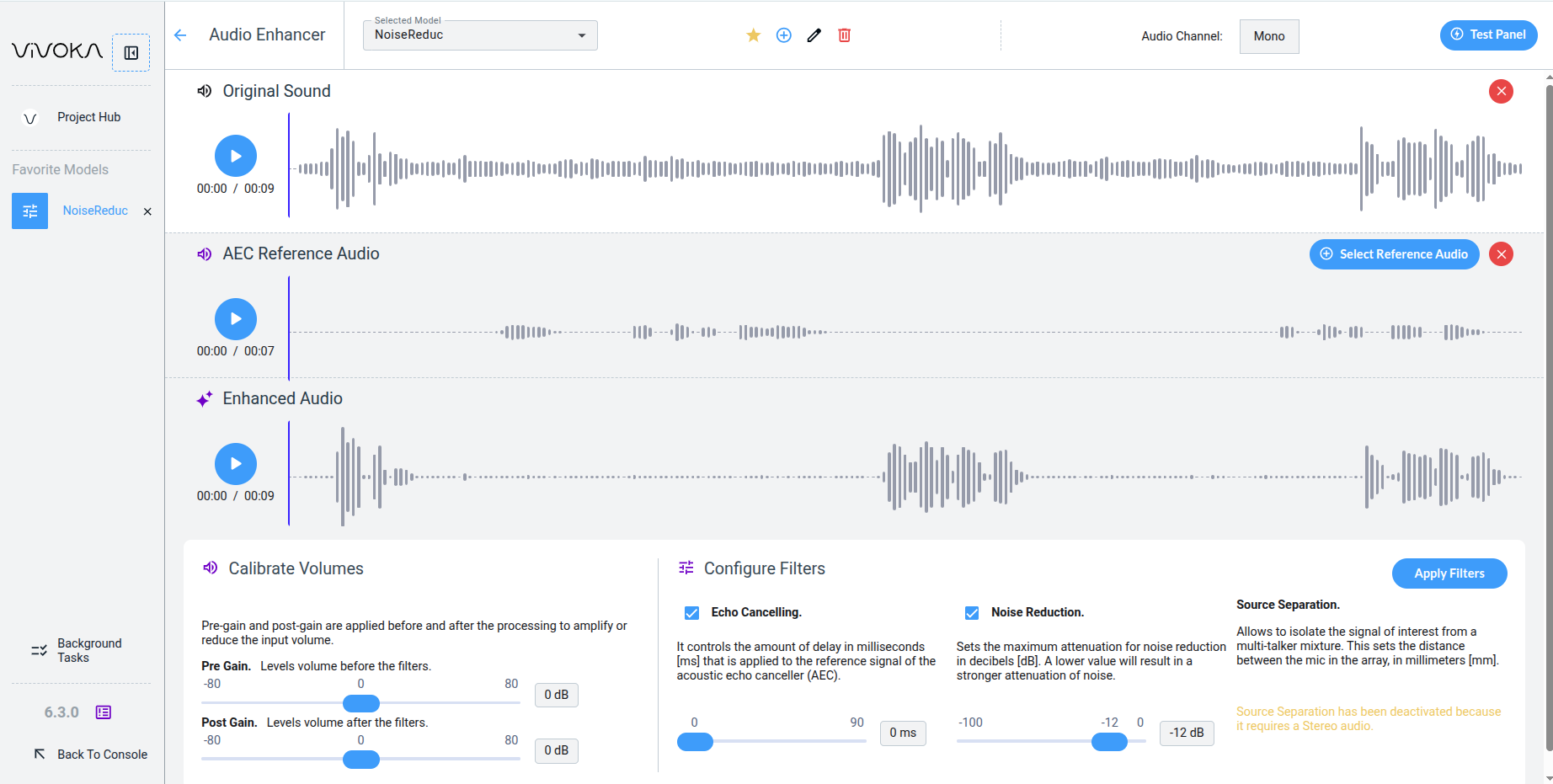Click the Source Separation deactivated warning
Image resolution: width=1553 pixels, height=784 pixels.
pyautogui.click(x=1369, y=718)
